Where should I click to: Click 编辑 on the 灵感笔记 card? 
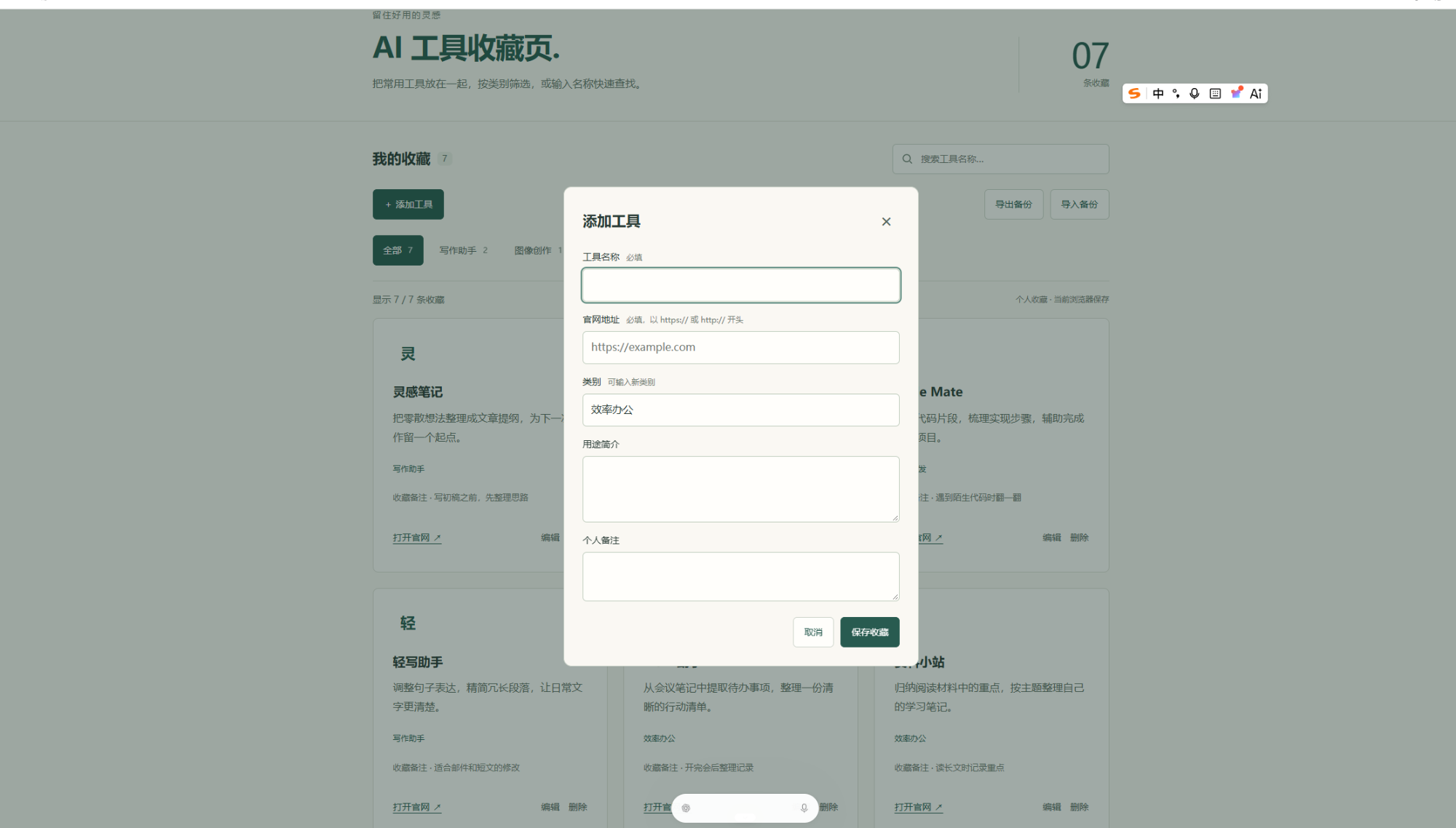click(550, 538)
